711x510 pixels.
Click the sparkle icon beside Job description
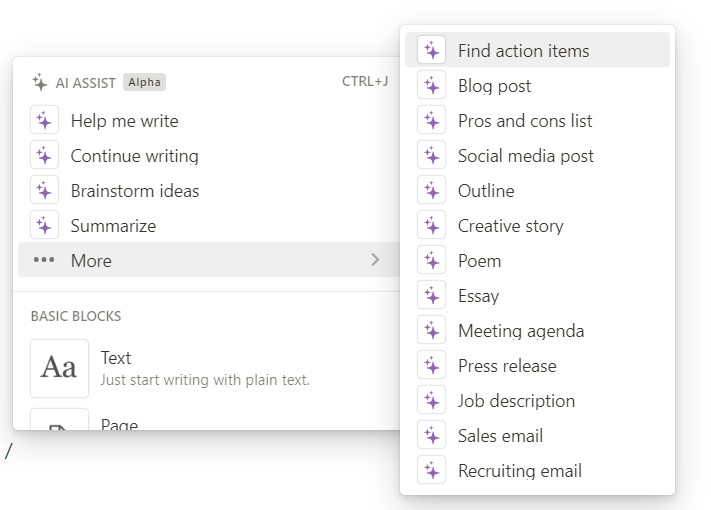point(431,400)
